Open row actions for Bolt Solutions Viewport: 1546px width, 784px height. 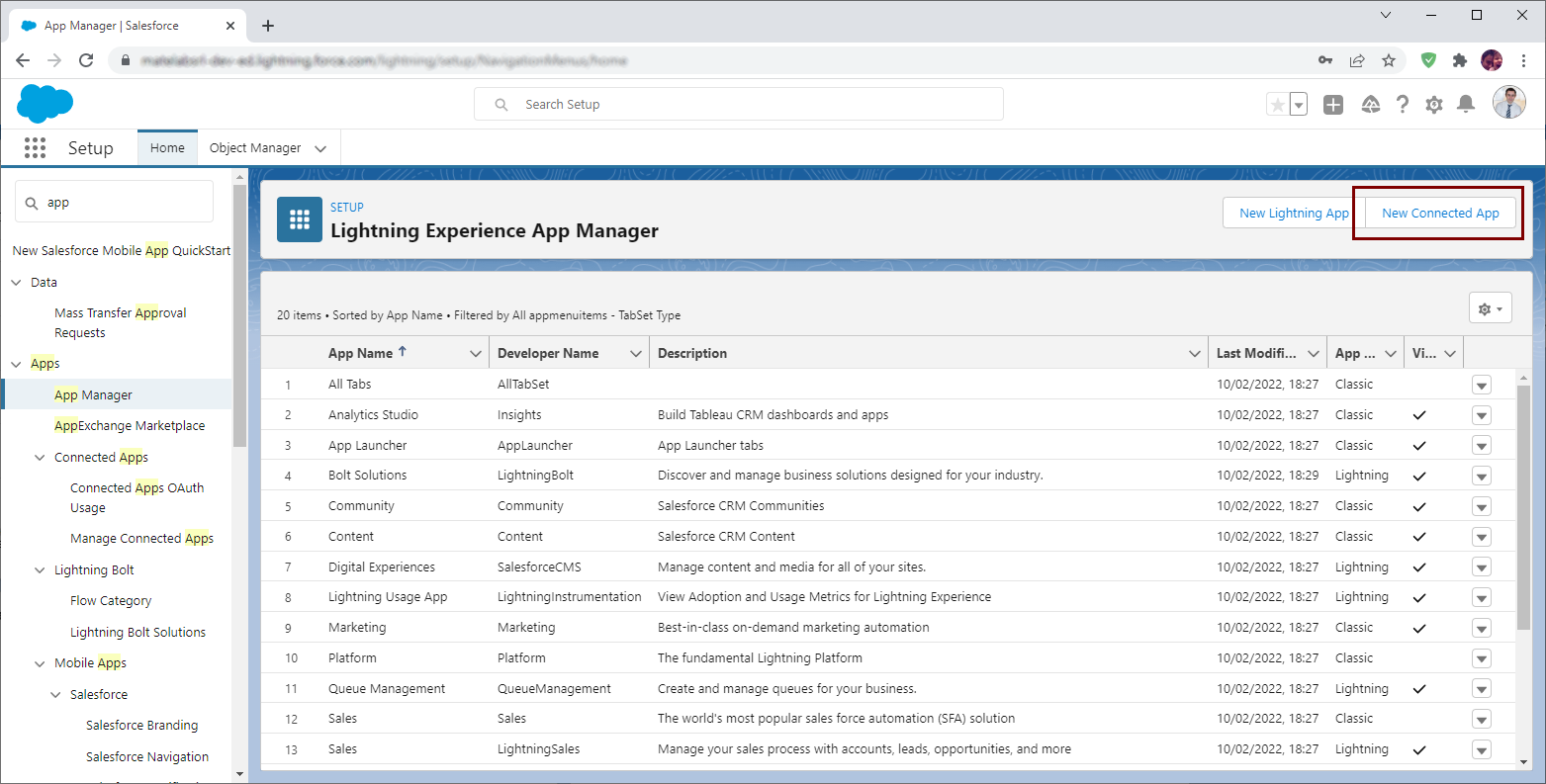tap(1482, 476)
